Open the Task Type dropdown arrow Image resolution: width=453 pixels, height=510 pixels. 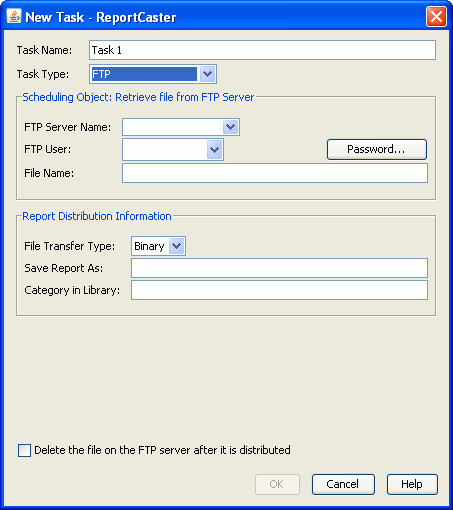click(207, 74)
